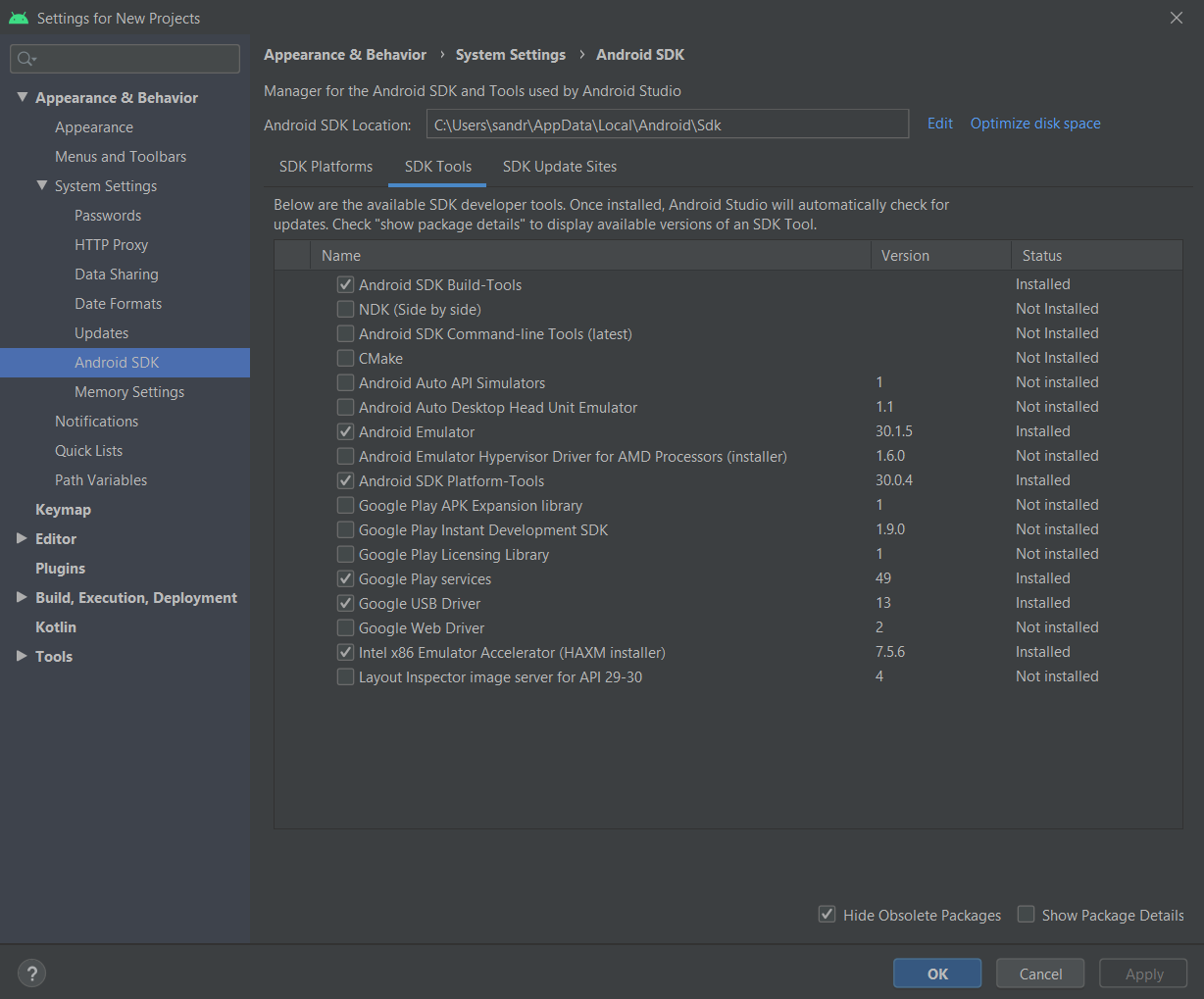The height and width of the screenshot is (999, 1204).
Task: Click the Android SDK Location text field
Action: pyautogui.click(x=667, y=124)
